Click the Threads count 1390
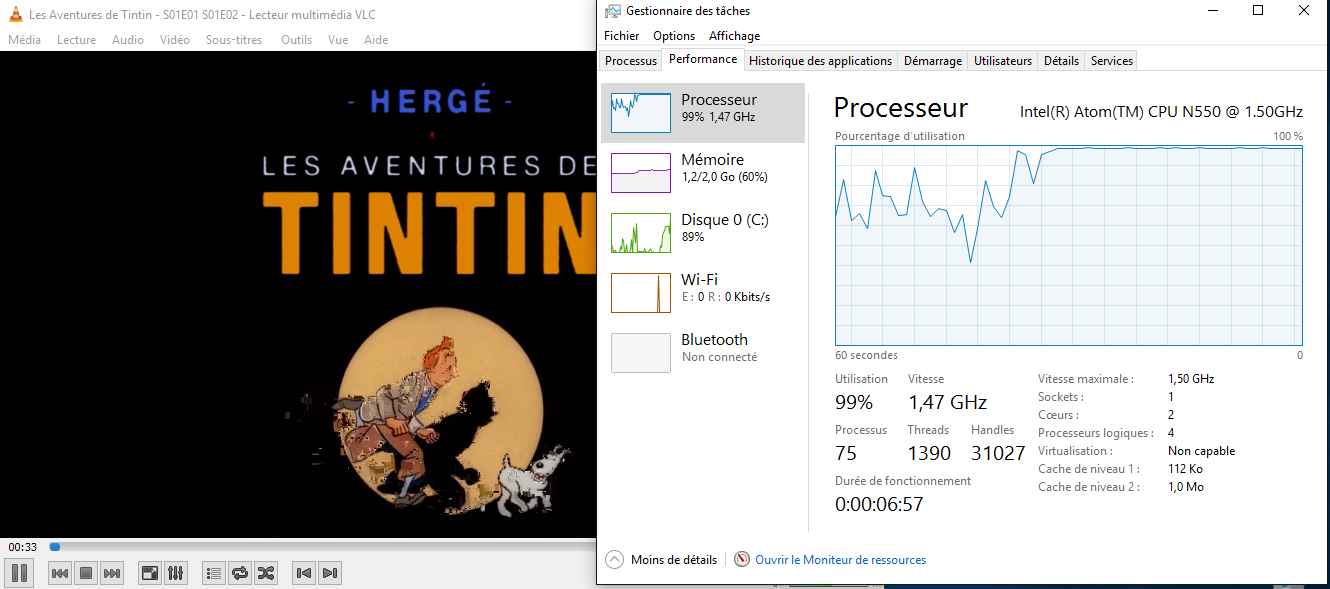Viewport: 1330px width, 589px height. click(929, 453)
